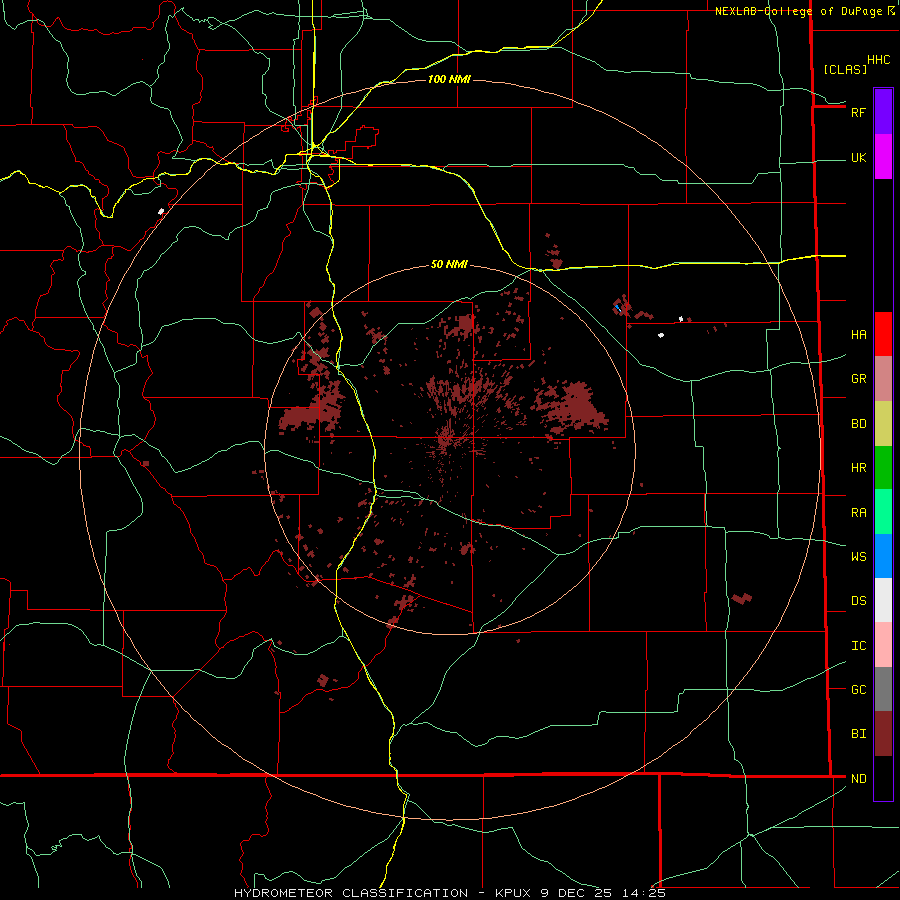Click the GR legend label
This screenshot has height=900, width=900.
859,379
